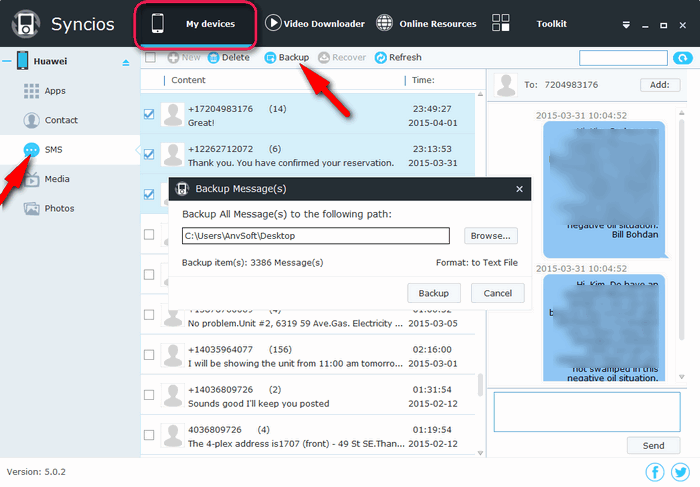The image size is (700, 487).
Task: Open Photos in the sidebar
Action: pyautogui.click(x=59, y=209)
